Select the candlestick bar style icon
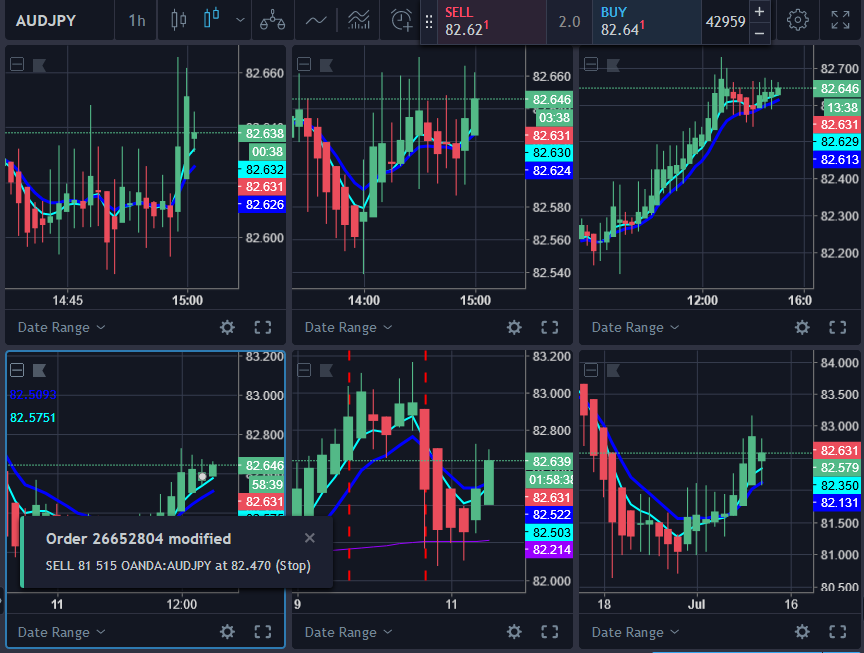 point(211,19)
